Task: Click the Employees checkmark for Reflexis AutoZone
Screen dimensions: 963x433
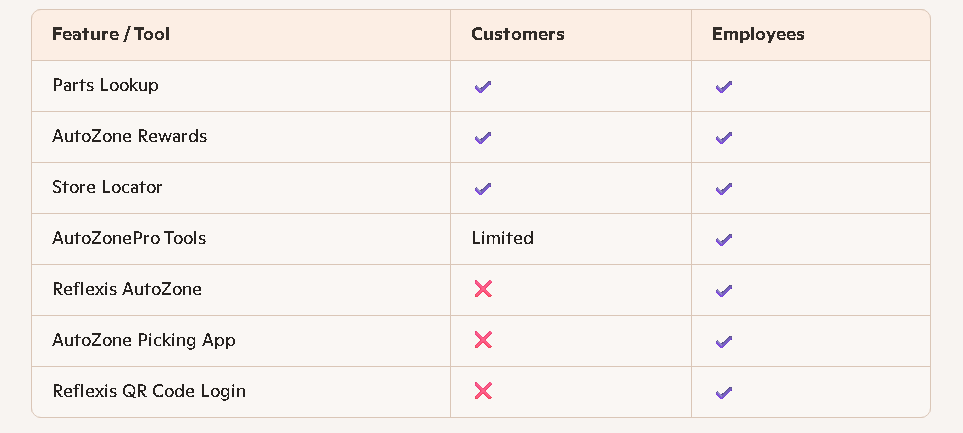Action: (x=724, y=290)
